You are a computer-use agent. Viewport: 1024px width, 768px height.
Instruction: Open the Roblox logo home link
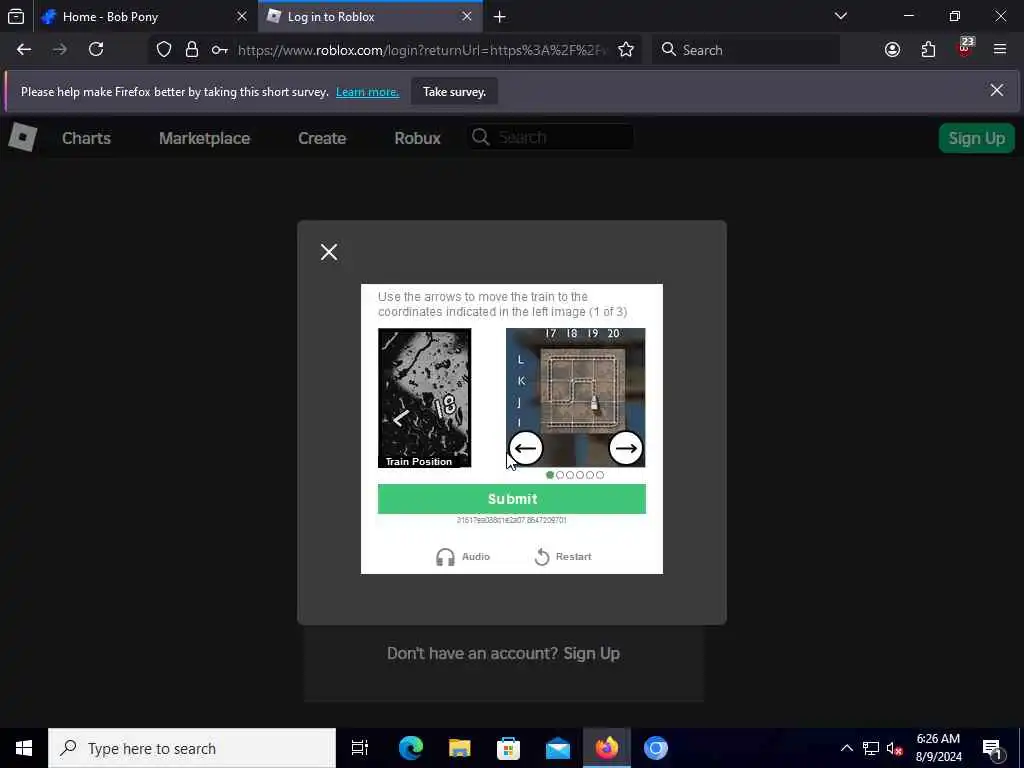pos(22,138)
